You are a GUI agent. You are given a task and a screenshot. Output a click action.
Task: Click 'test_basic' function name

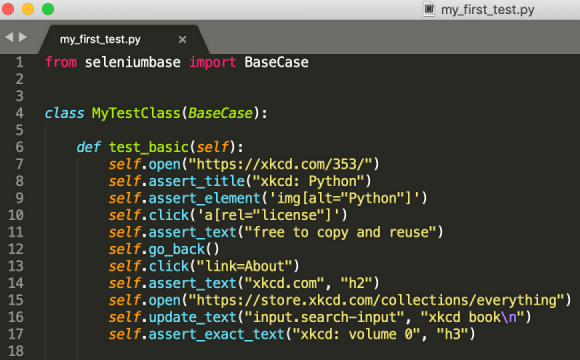coord(149,147)
